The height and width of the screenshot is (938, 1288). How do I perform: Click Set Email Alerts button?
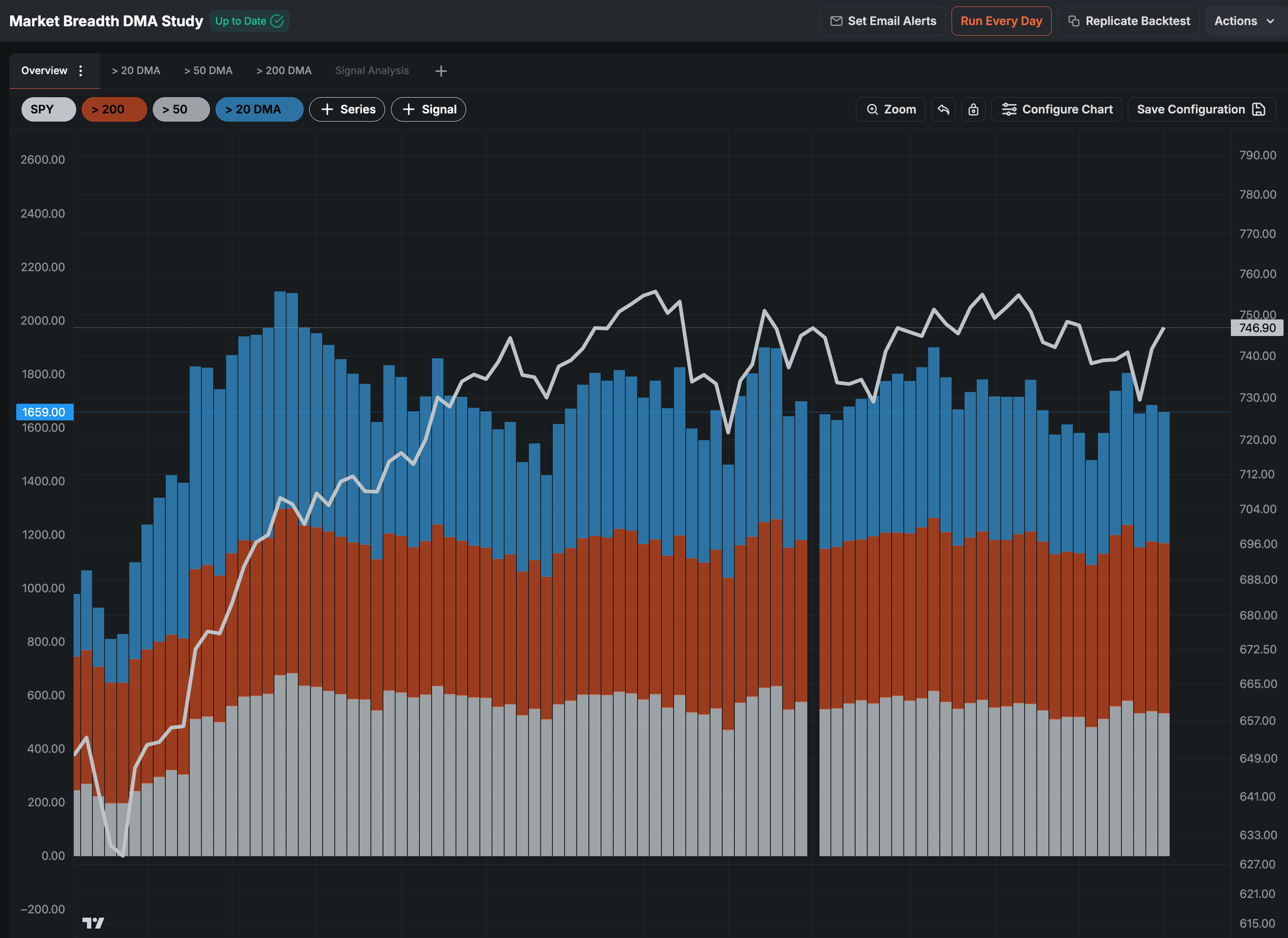tap(883, 21)
